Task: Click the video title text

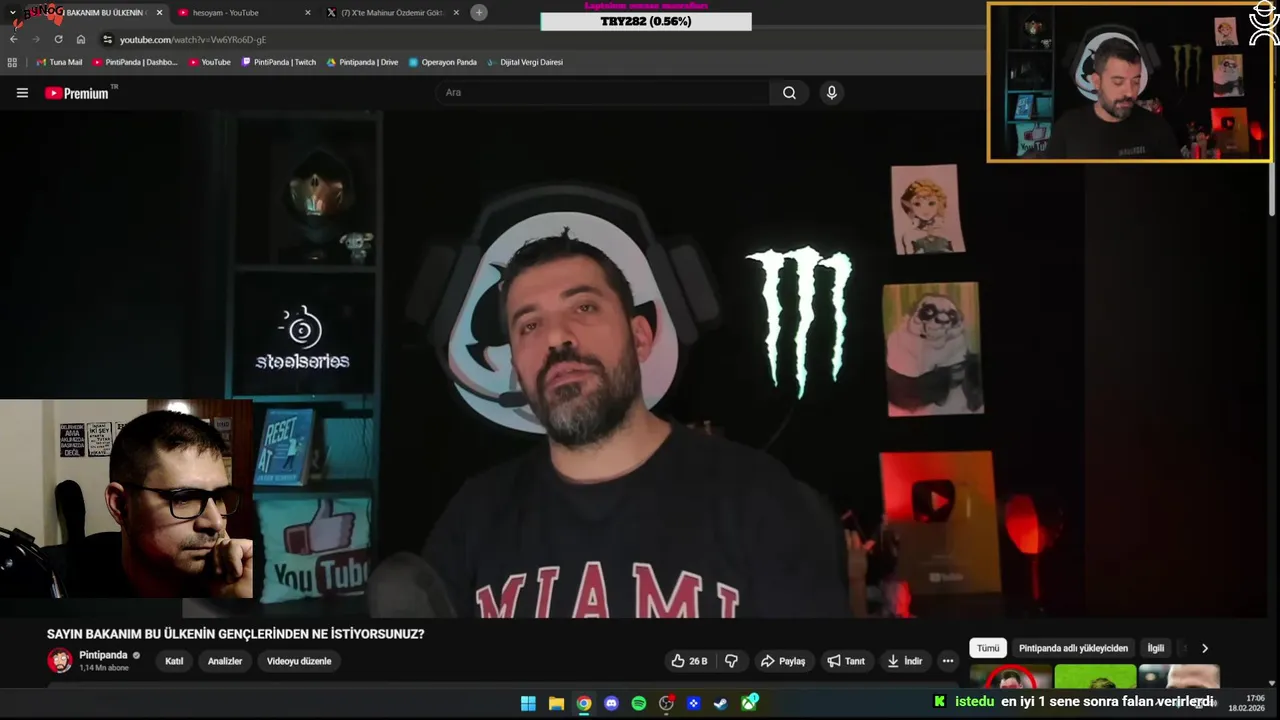Action: tap(235, 634)
